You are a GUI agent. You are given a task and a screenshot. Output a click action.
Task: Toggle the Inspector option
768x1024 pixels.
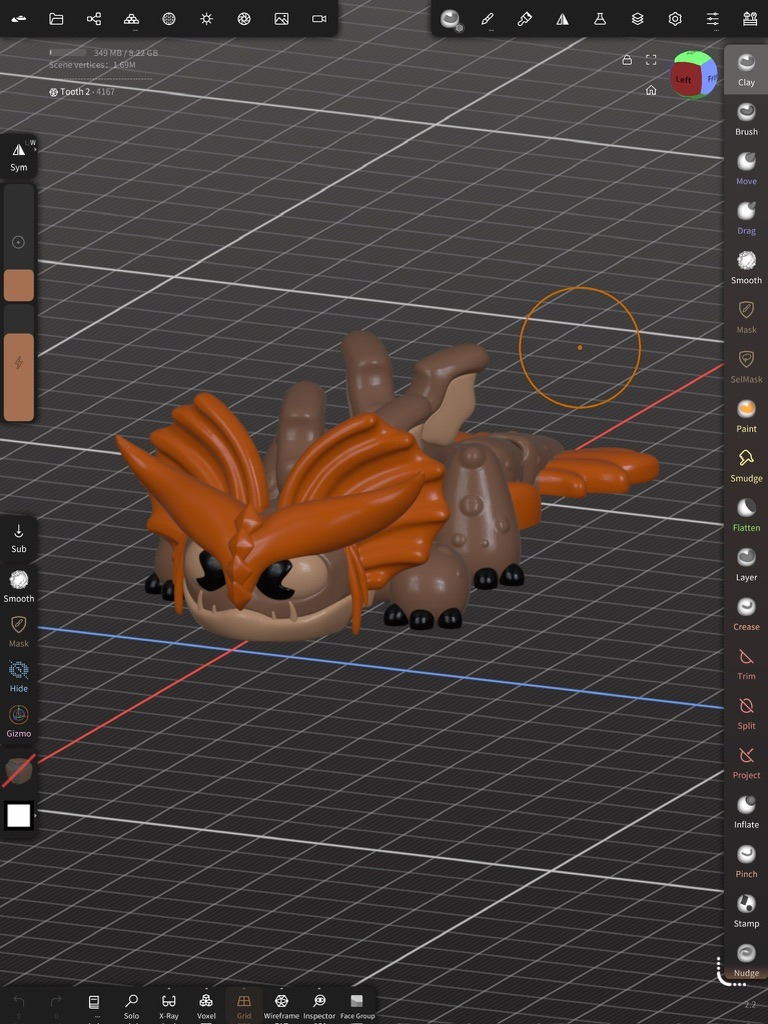click(319, 1006)
